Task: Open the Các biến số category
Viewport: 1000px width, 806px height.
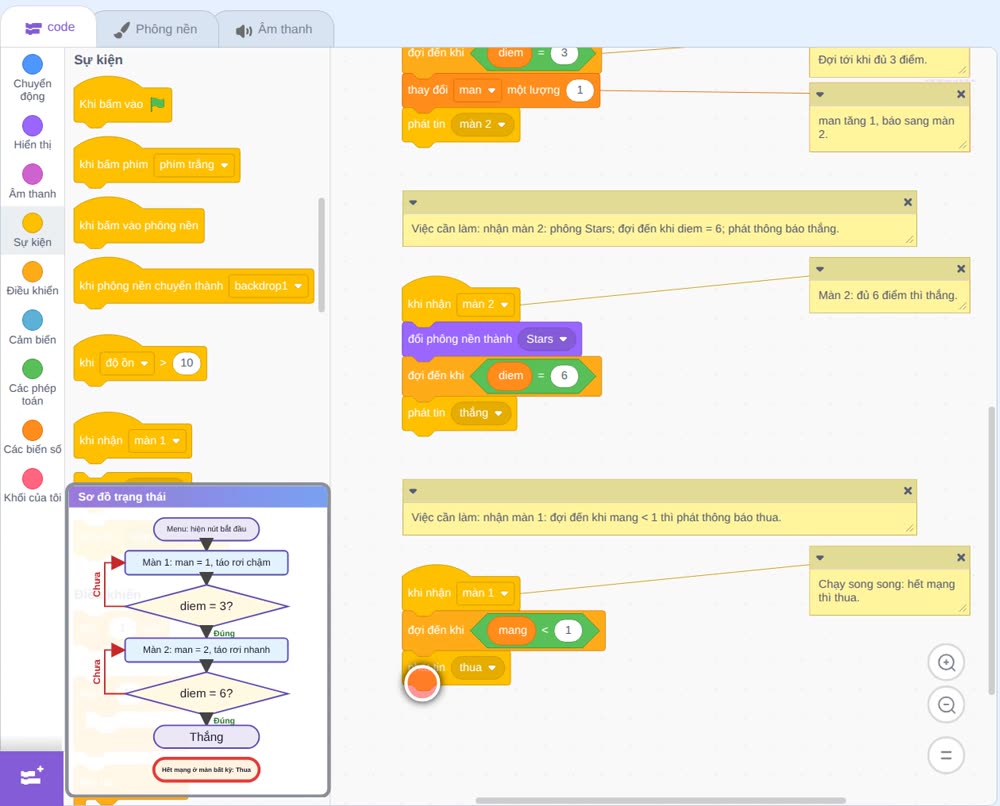Action: 32,437
